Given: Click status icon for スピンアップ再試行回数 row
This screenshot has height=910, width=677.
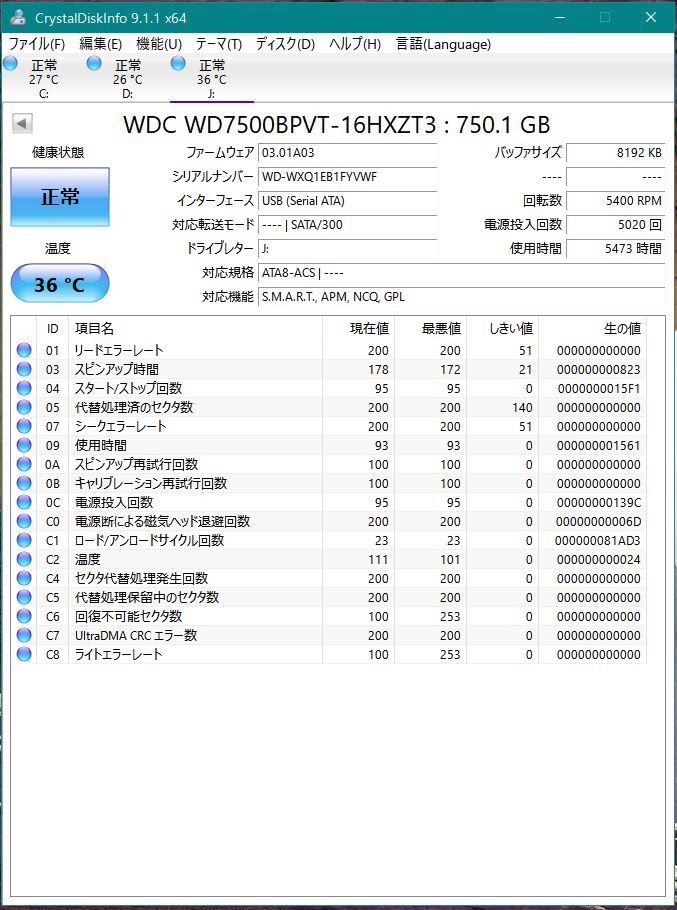Looking at the screenshot, I should click(x=24, y=464).
